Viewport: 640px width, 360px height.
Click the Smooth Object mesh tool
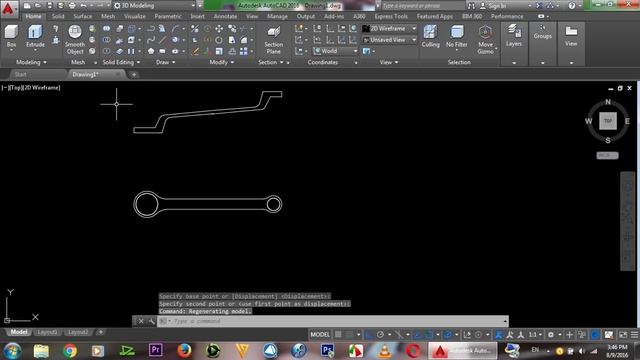(75, 40)
